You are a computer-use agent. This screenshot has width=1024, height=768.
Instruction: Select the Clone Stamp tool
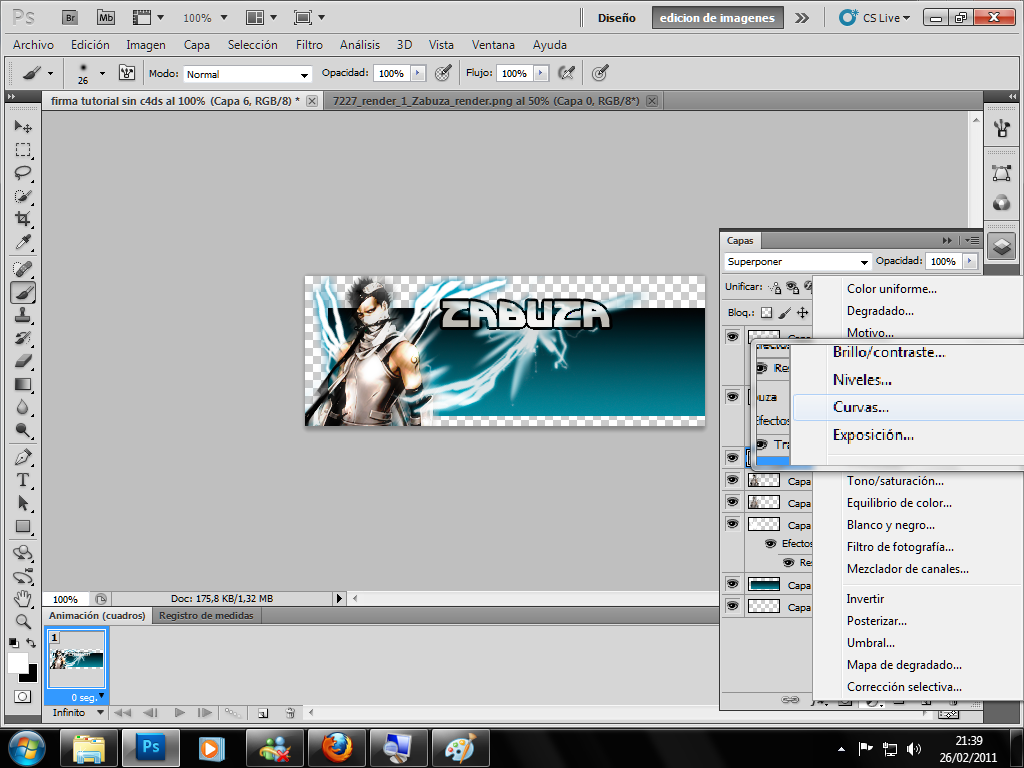[x=23, y=315]
